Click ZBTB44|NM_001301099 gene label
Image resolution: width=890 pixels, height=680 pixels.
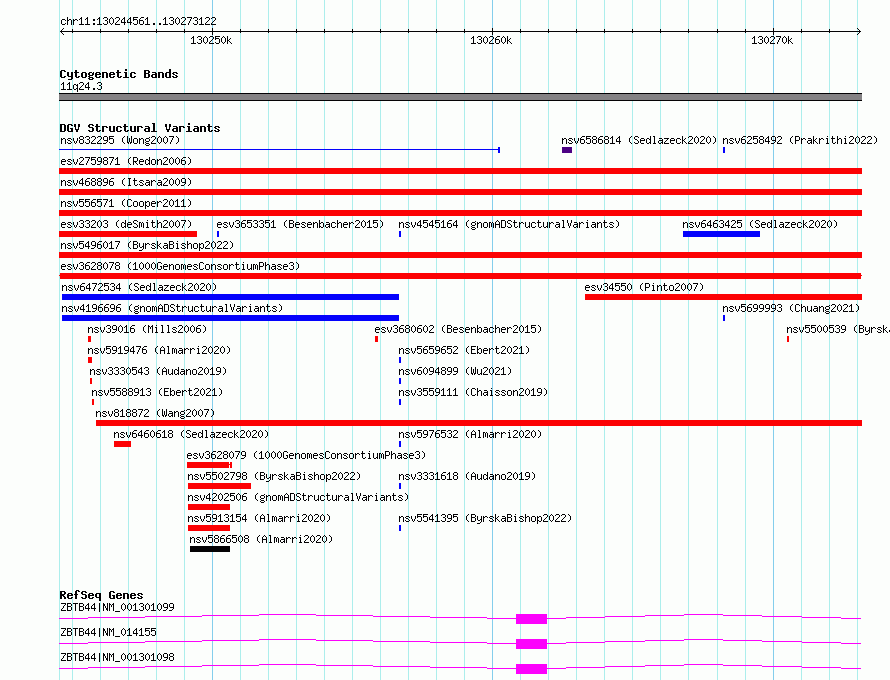tap(117, 607)
